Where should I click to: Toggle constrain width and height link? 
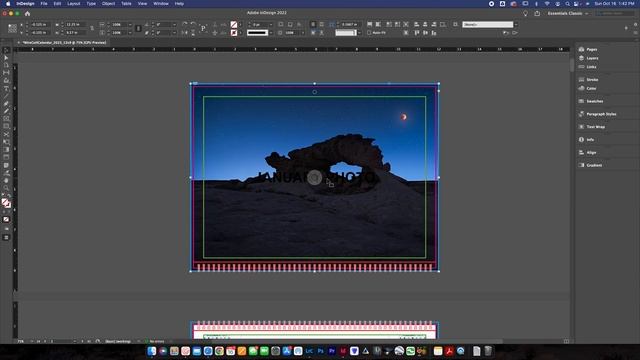pyautogui.click(x=92, y=29)
